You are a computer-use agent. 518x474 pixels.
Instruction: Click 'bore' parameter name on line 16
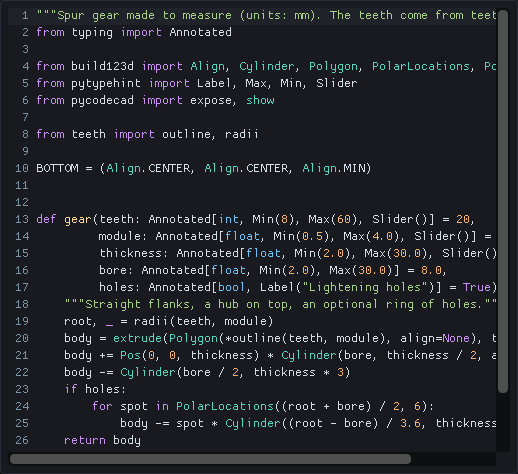(x=113, y=270)
